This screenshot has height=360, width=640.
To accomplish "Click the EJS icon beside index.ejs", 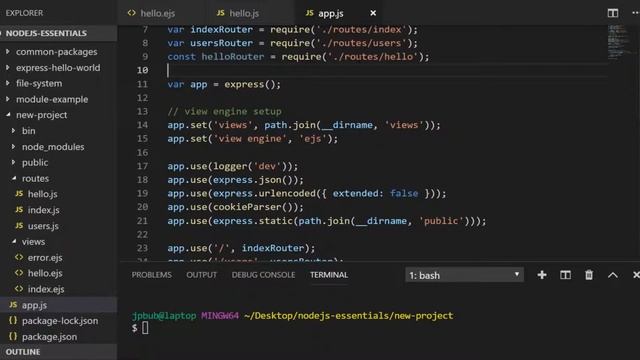I will tap(19, 289).
